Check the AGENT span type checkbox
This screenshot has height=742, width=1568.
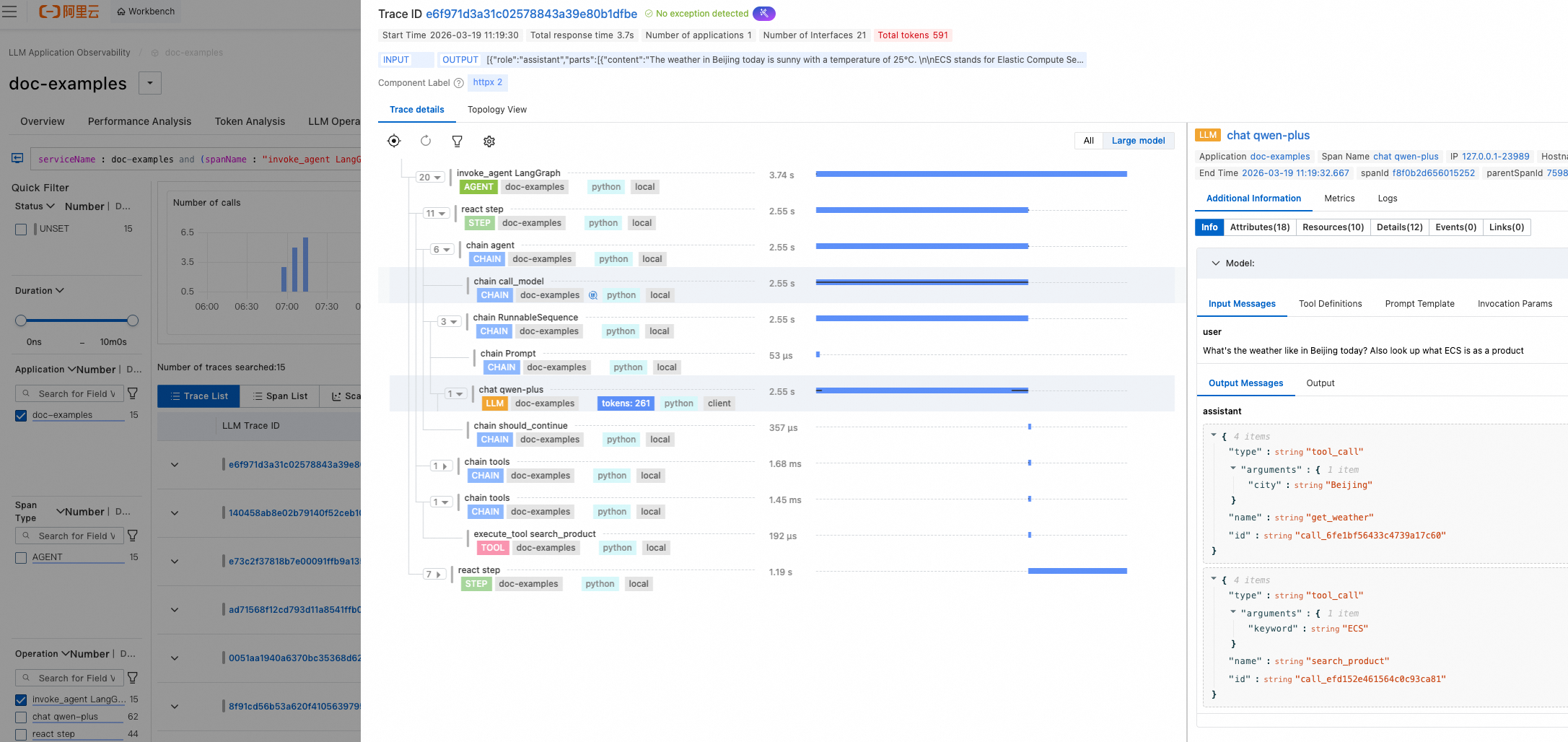coord(21,557)
